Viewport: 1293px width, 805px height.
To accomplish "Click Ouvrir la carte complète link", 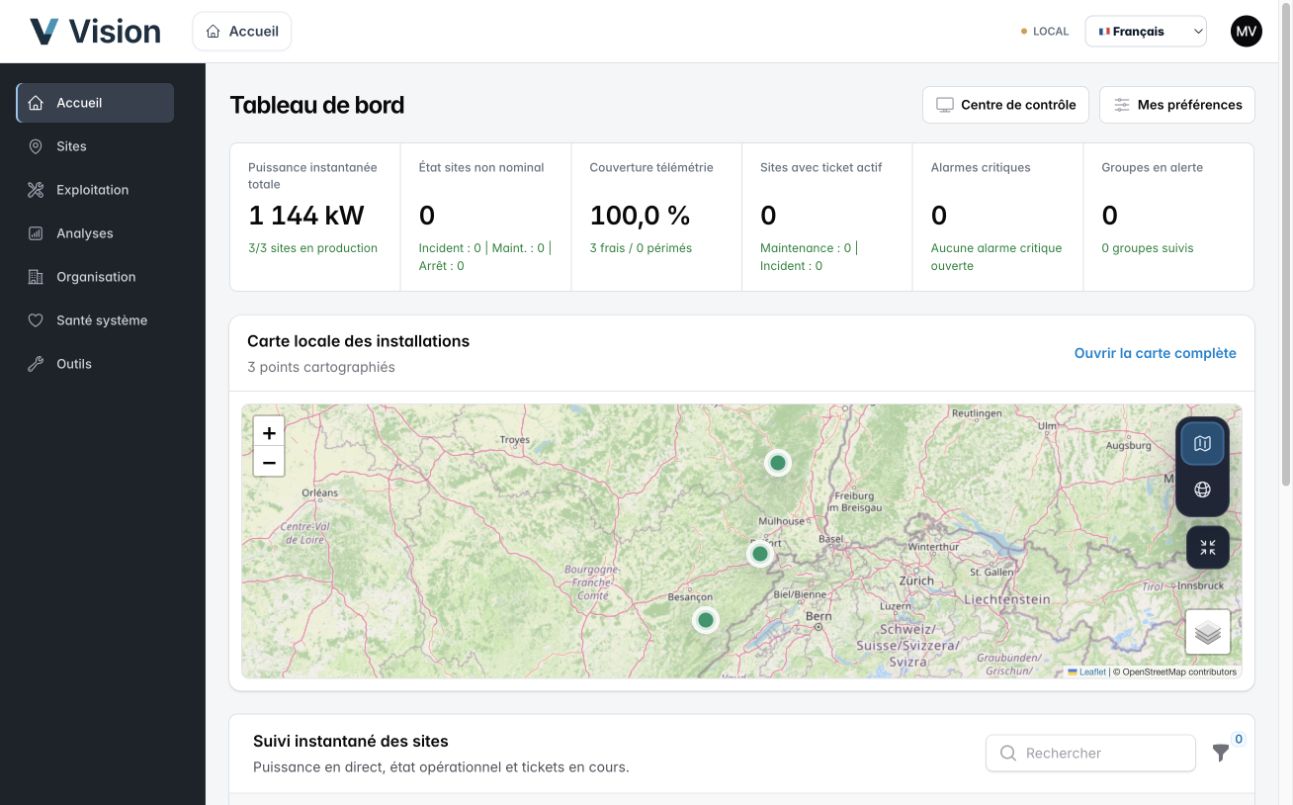I will tap(1155, 353).
